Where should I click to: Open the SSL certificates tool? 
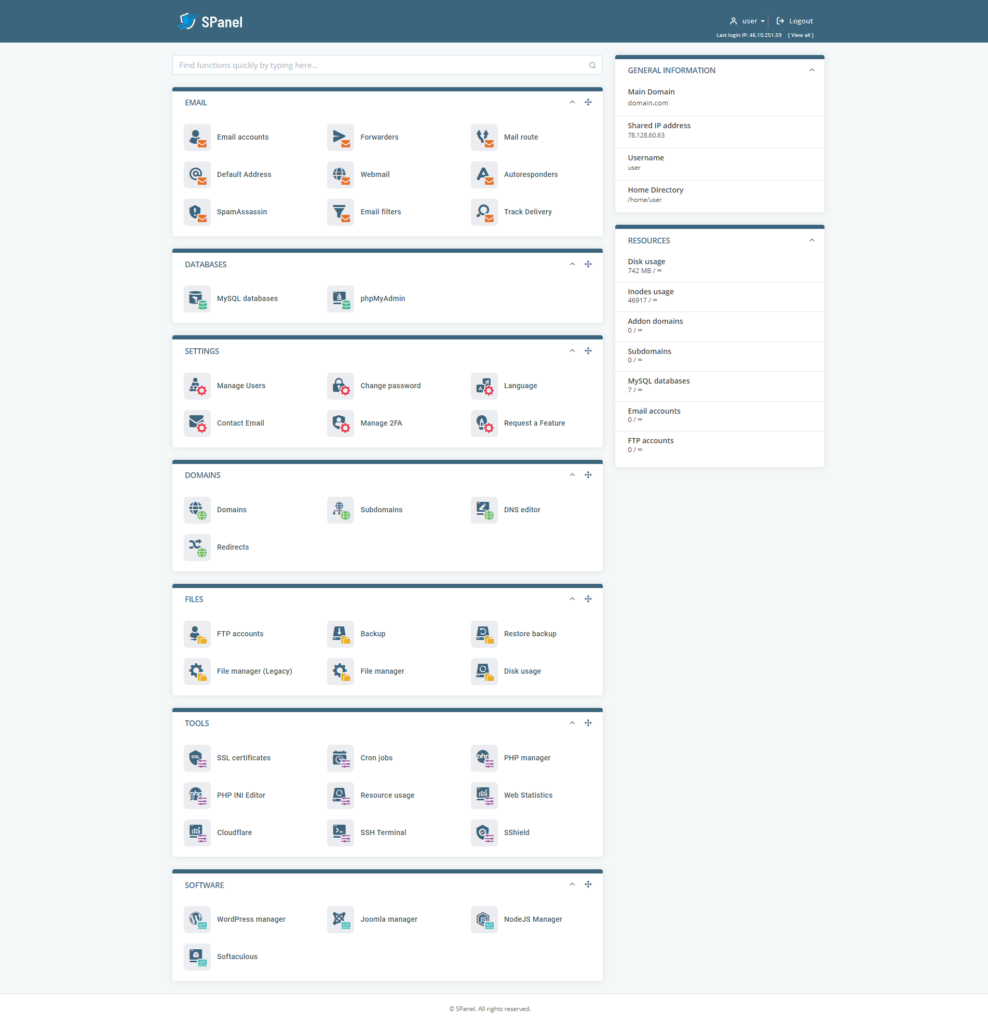pos(197,758)
